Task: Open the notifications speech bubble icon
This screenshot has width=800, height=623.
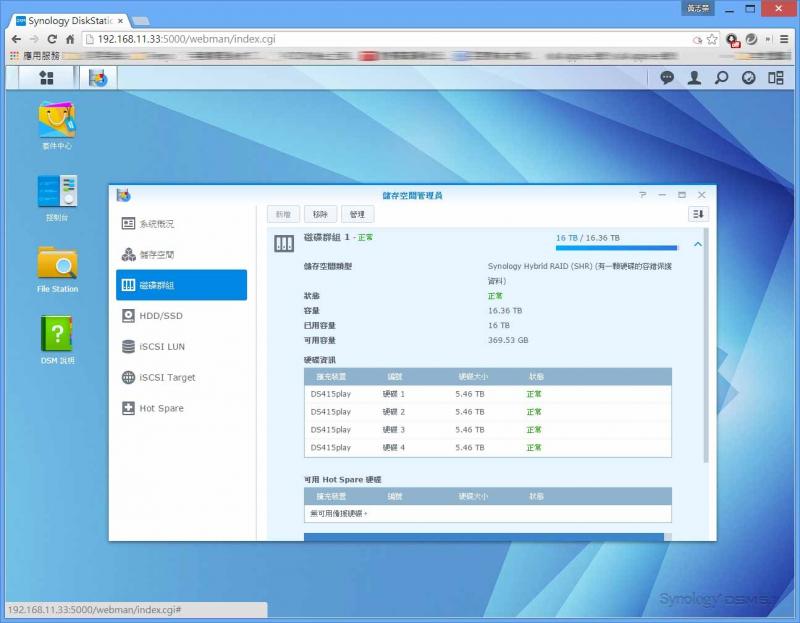Action: pos(667,78)
